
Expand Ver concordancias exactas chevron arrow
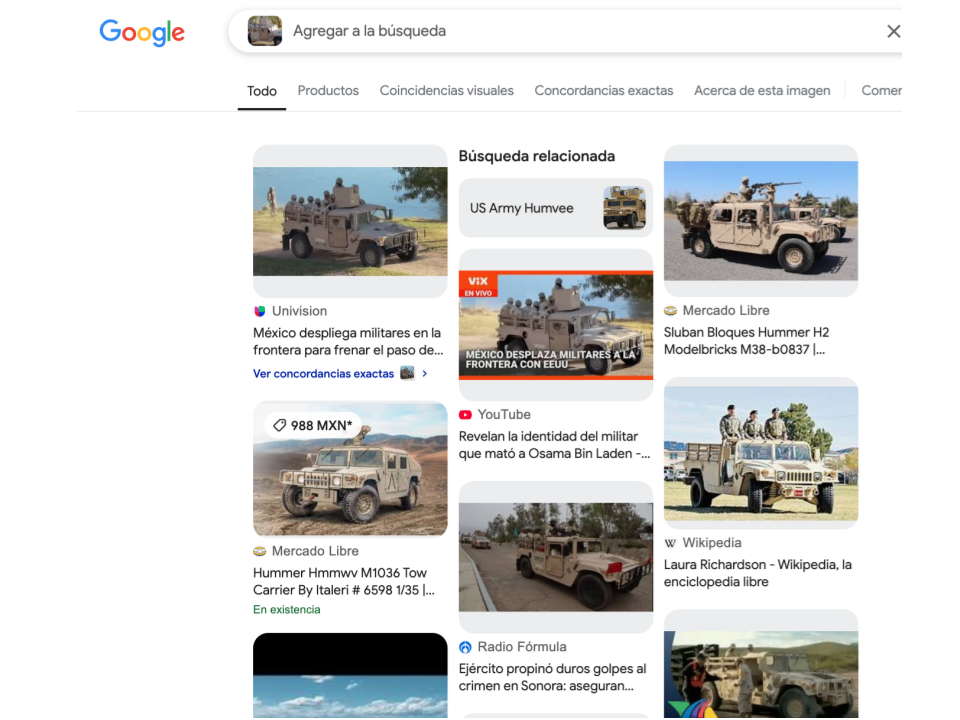(424, 373)
